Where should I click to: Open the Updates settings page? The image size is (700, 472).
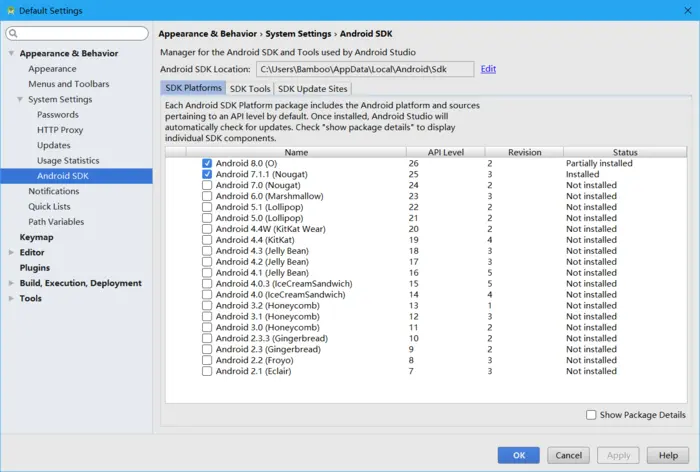pyautogui.click(x=54, y=145)
